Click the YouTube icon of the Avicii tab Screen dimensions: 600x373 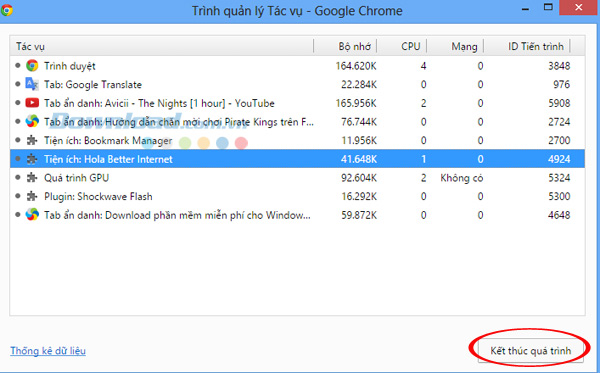click(32, 103)
